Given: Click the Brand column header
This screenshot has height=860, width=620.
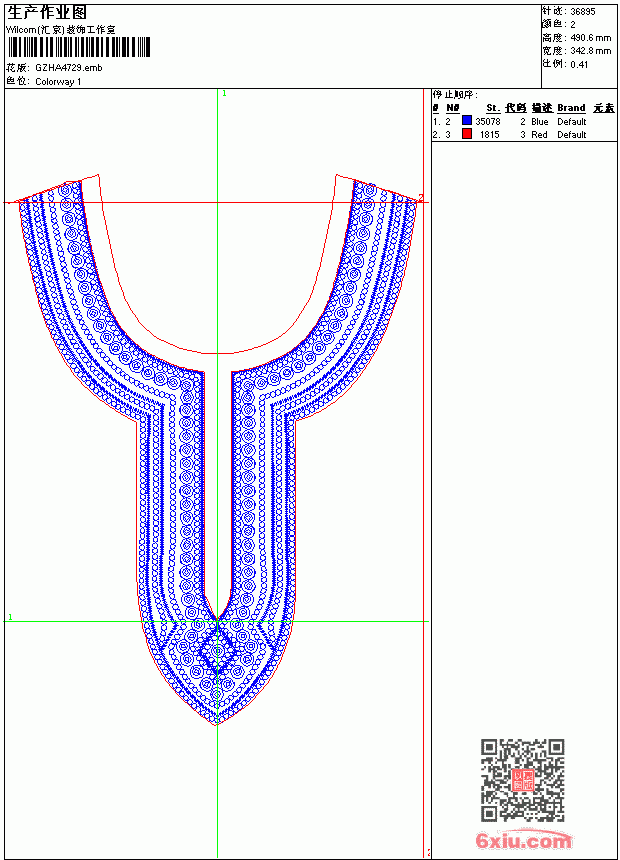Looking at the screenshot, I should click(571, 108).
